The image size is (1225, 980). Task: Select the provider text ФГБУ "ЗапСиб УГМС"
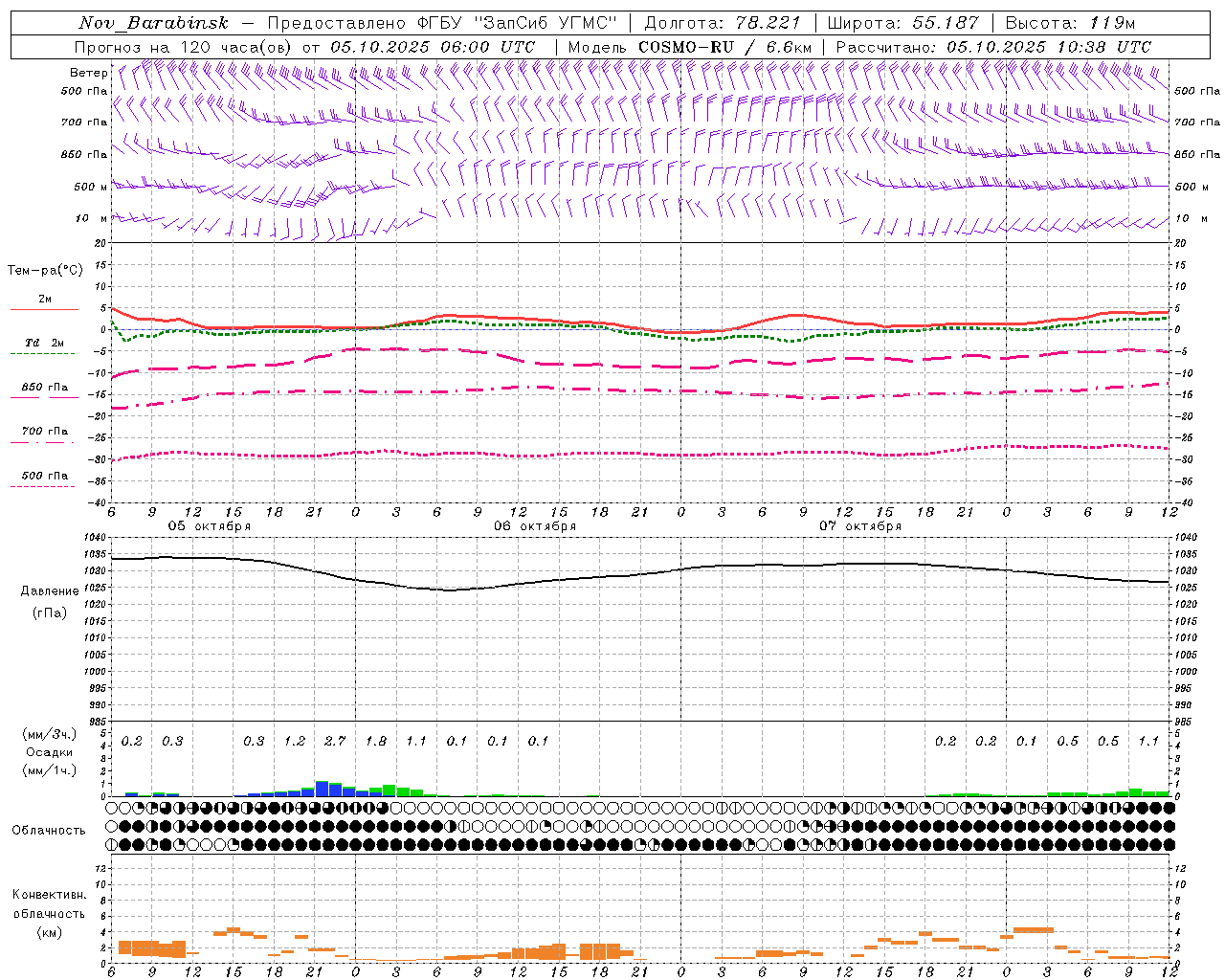tap(519, 23)
